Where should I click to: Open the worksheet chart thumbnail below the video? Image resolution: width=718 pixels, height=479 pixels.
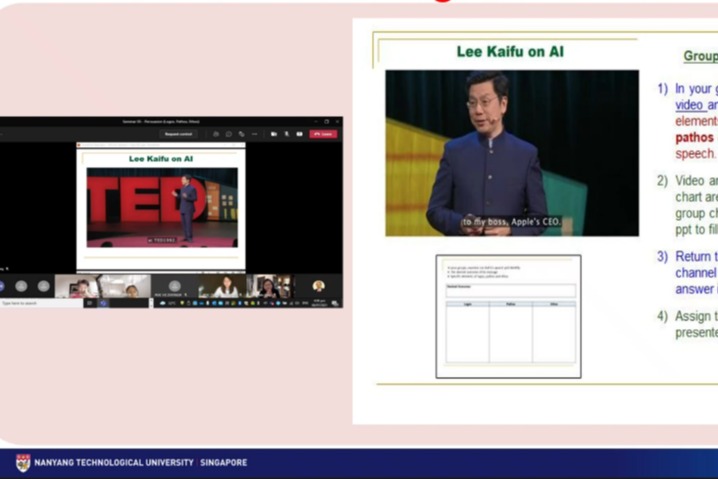pos(508,317)
